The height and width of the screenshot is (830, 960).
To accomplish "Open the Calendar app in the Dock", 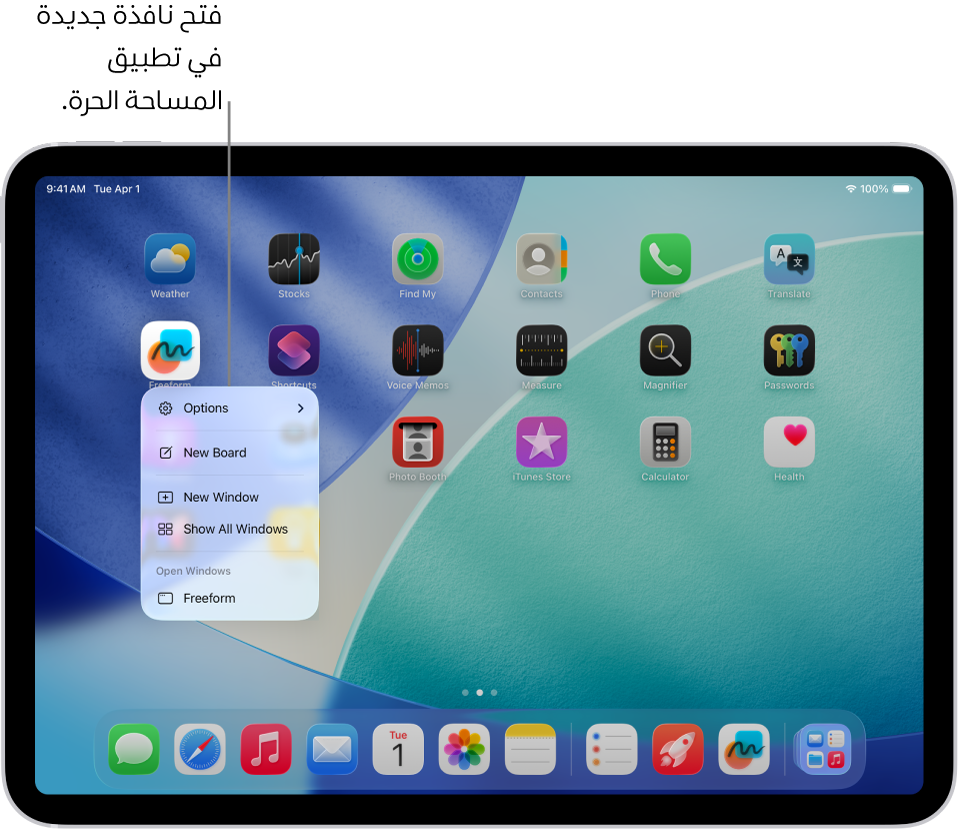I will [397, 748].
